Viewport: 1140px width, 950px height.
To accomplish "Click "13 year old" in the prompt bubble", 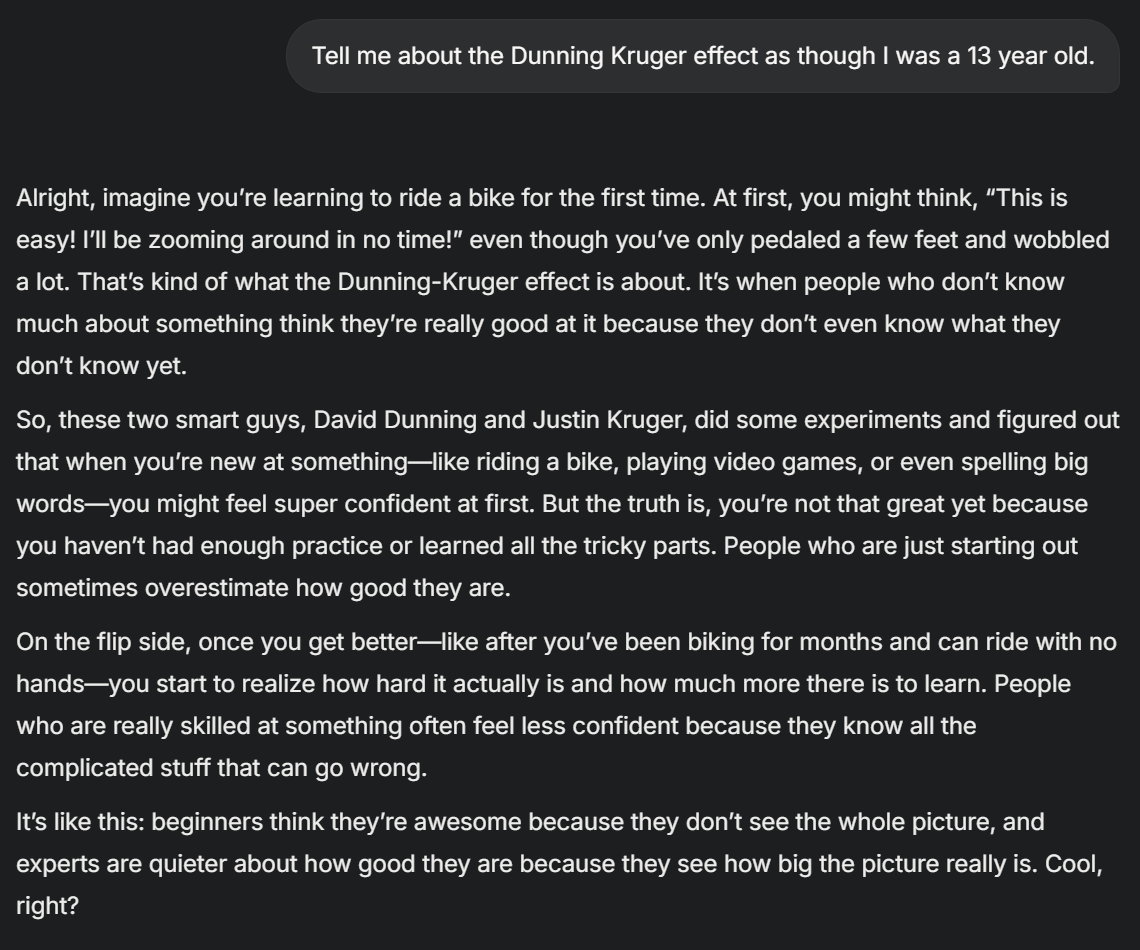I will click(x=1028, y=56).
